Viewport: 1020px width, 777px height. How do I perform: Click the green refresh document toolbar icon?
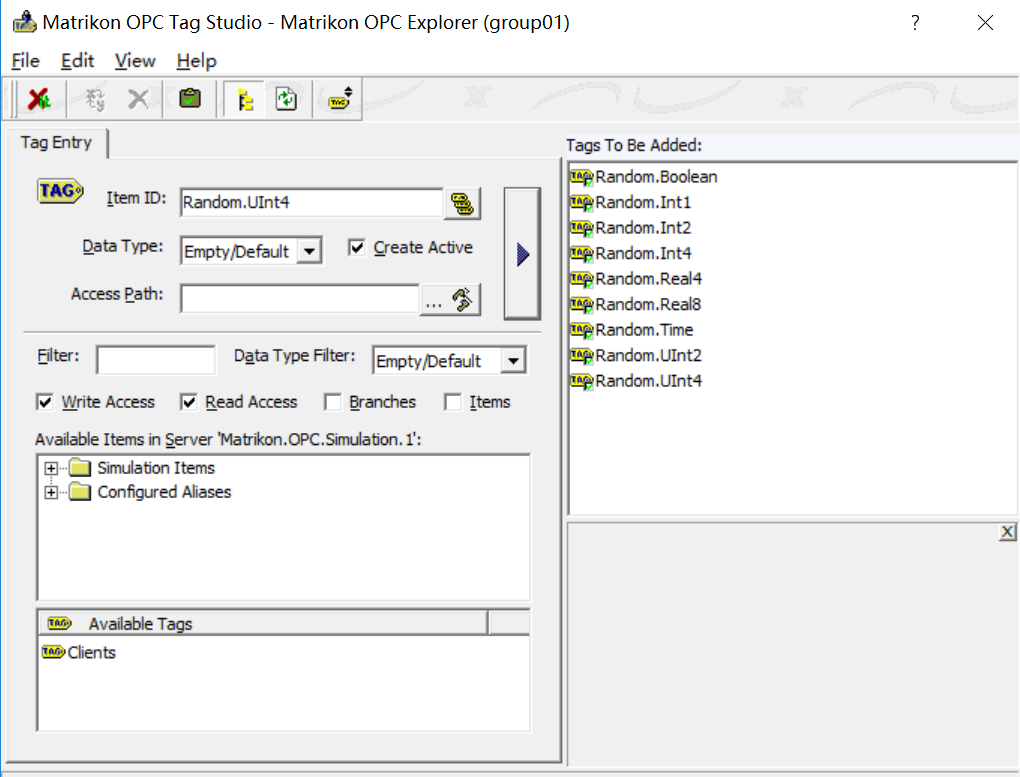(286, 100)
